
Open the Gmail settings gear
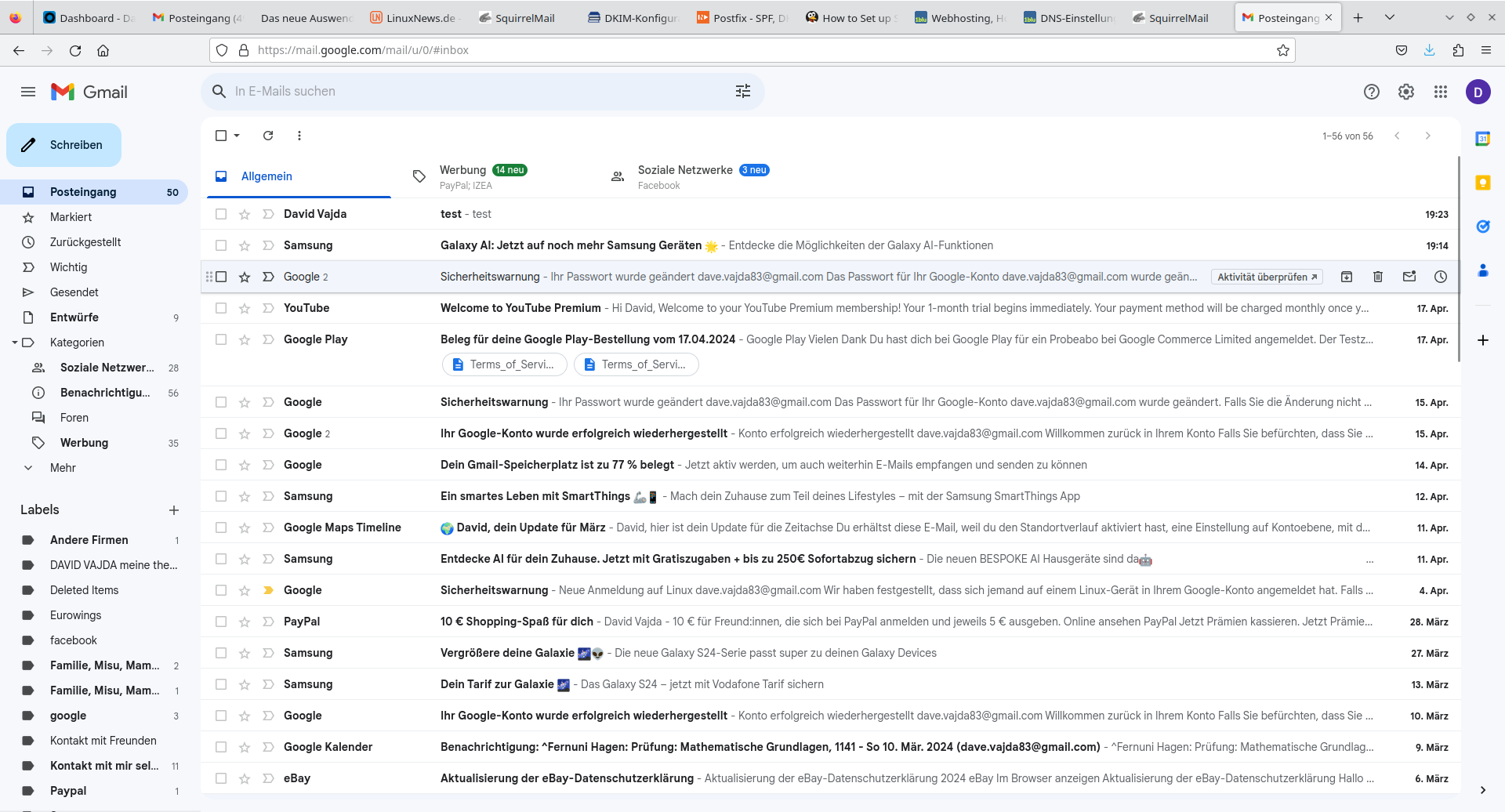click(1405, 92)
